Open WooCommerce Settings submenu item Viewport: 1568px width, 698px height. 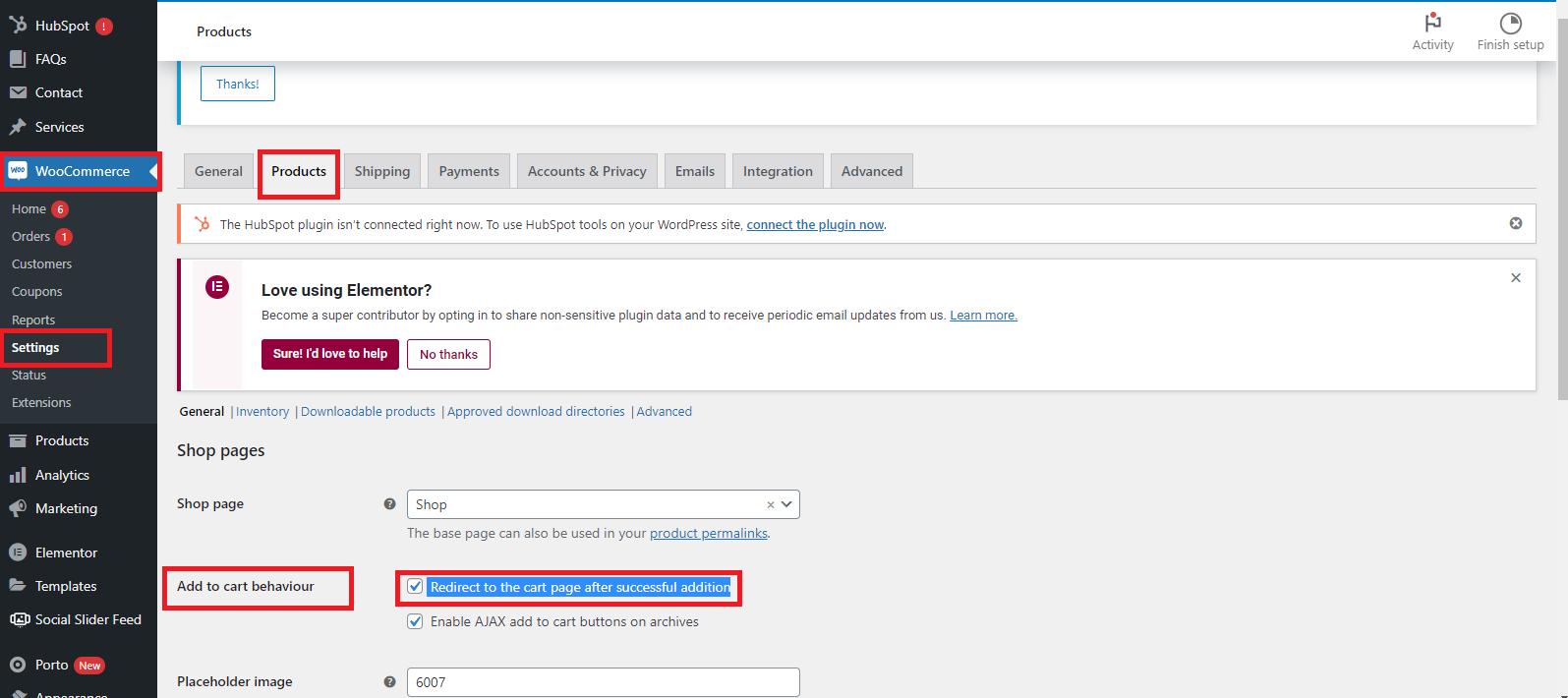pyautogui.click(x=35, y=348)
